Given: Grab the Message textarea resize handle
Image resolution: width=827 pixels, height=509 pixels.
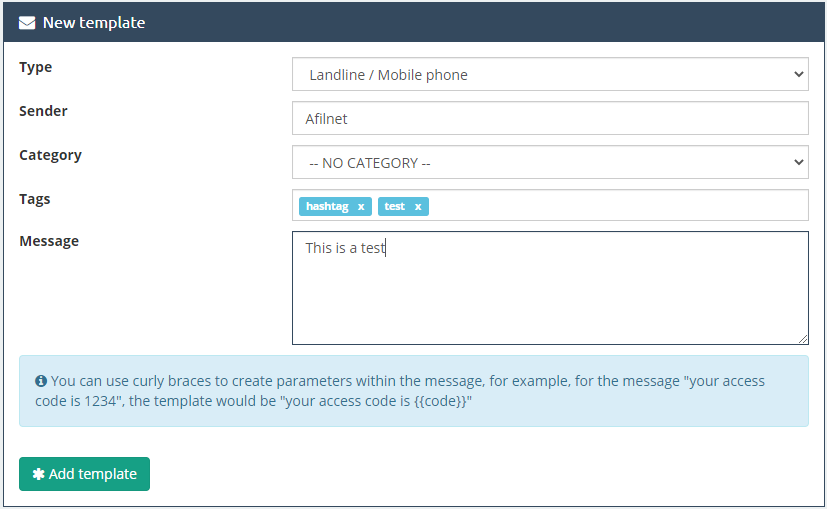Looking at the screenshot, I should pos(803,339).
